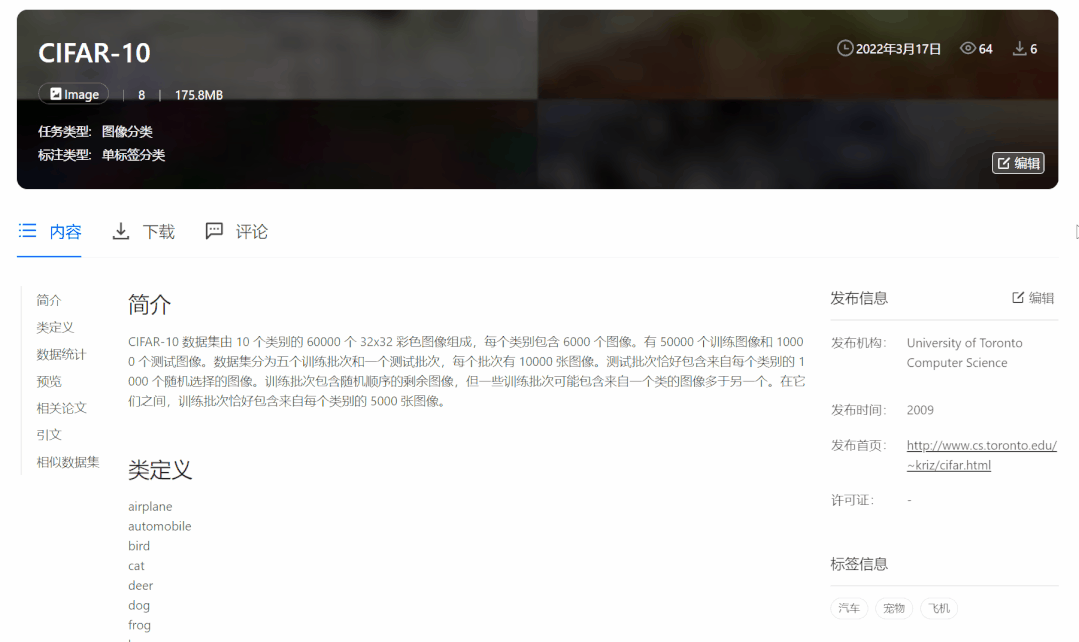This screenshot has width=1079, height=642.
Task: Click University of Toronto Computer Science text
Action: pyautogui.click(x=964, y=352)
